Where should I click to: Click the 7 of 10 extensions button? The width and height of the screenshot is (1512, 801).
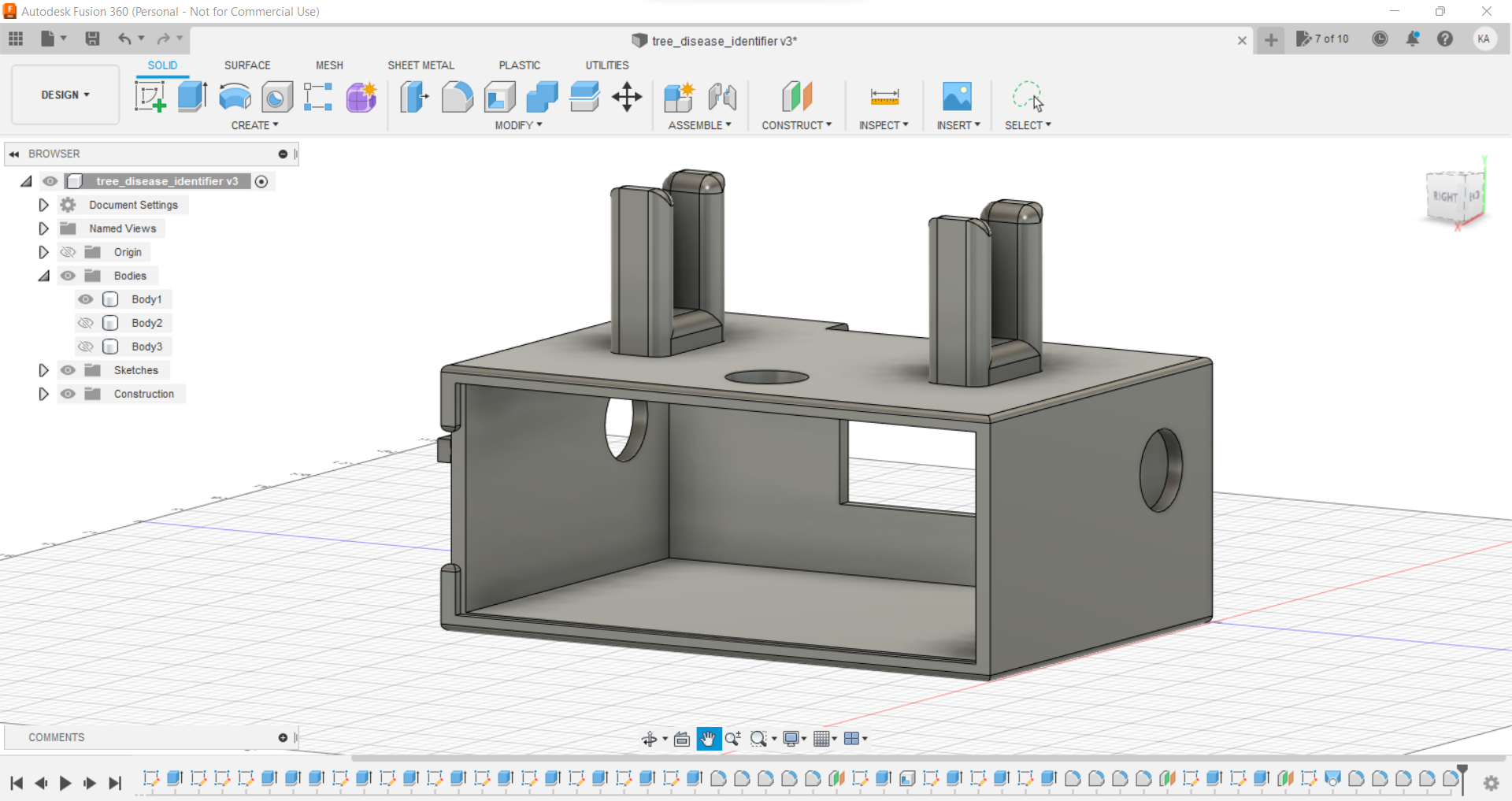[x=1322, y=39]
